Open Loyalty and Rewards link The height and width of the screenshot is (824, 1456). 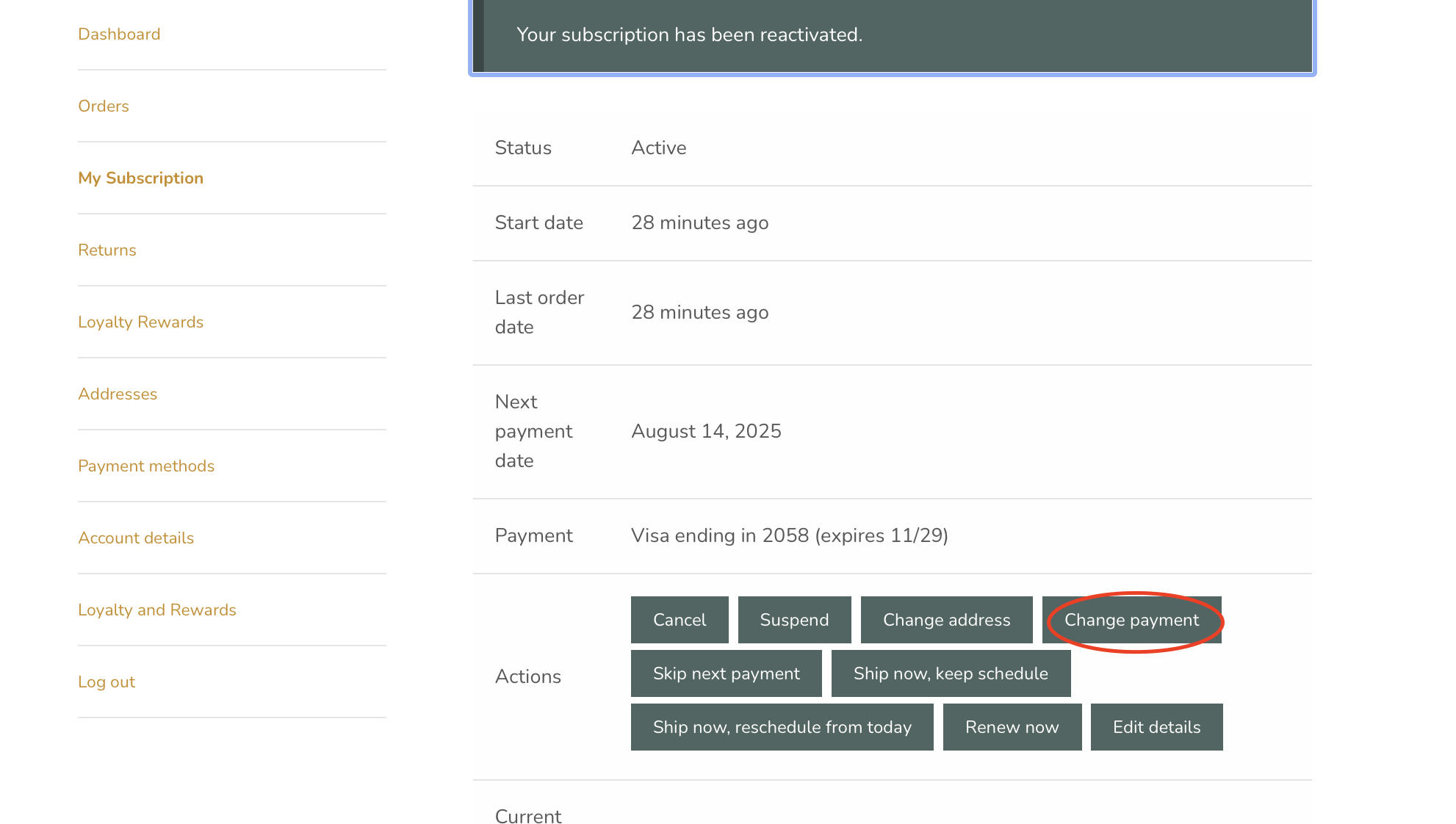(x=157, y=610)
